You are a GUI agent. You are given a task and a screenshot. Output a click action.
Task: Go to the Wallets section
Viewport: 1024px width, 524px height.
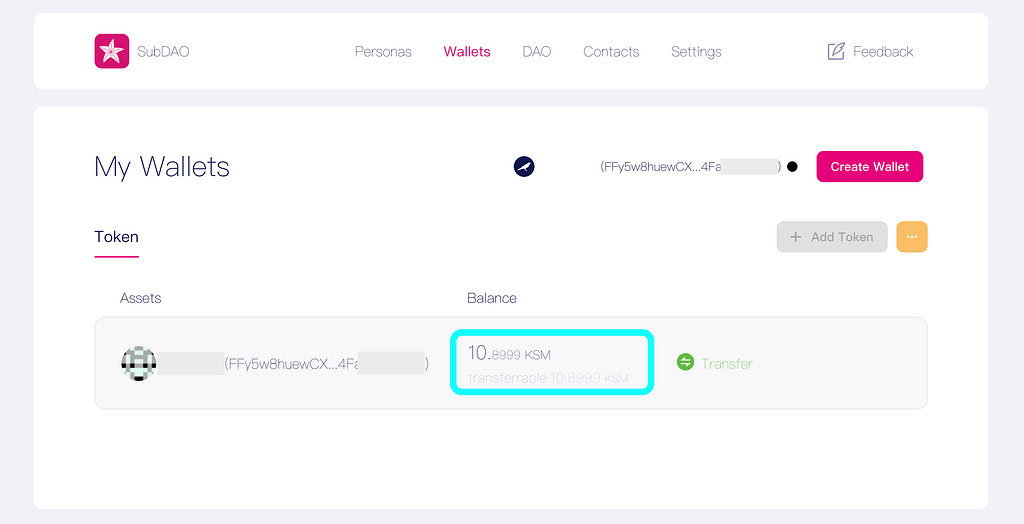pyautogui.click(x=467, y=52)
